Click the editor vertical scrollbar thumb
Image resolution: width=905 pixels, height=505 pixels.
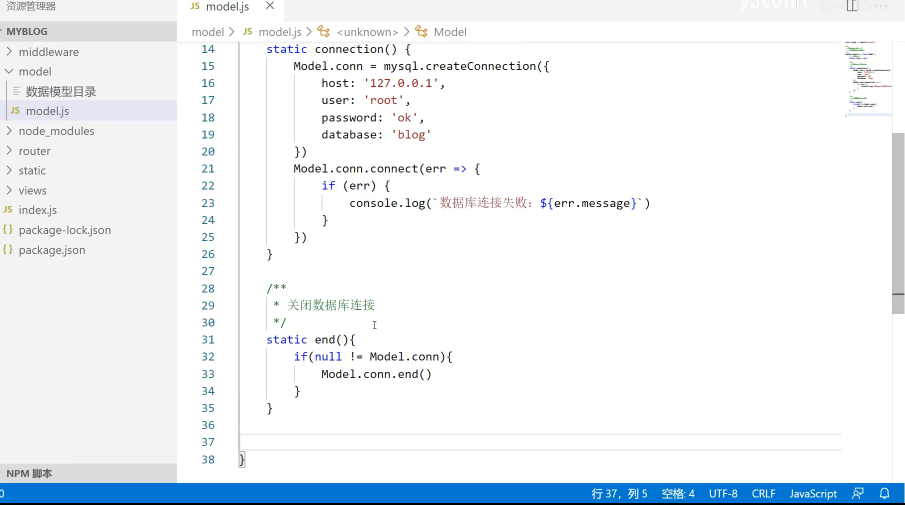coord(898,223)
